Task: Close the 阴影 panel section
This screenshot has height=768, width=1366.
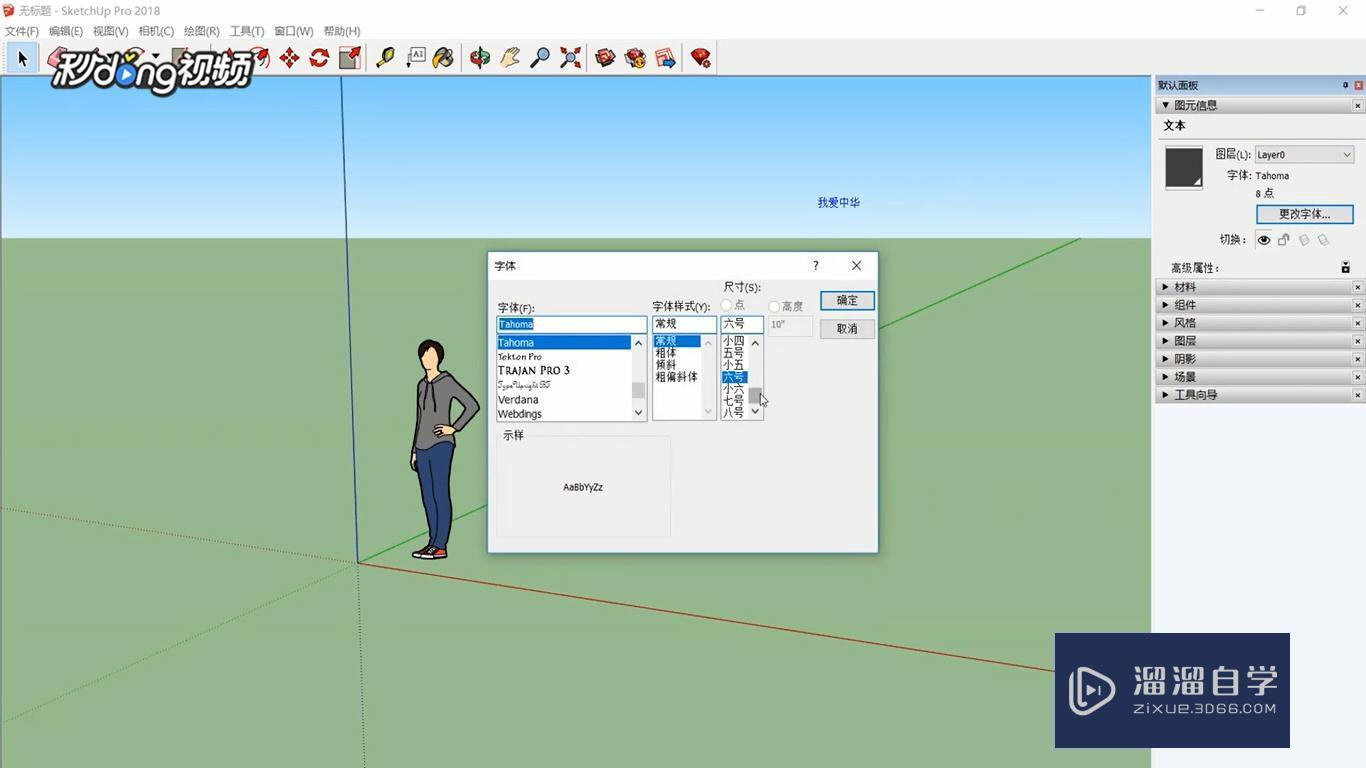Action: tap(1357, 359)
